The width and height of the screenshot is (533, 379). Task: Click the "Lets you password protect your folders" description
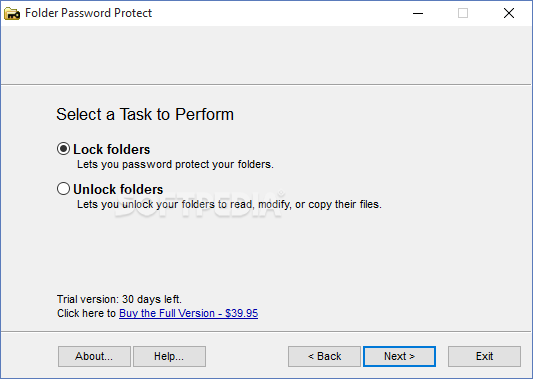[x=175, y=165]
